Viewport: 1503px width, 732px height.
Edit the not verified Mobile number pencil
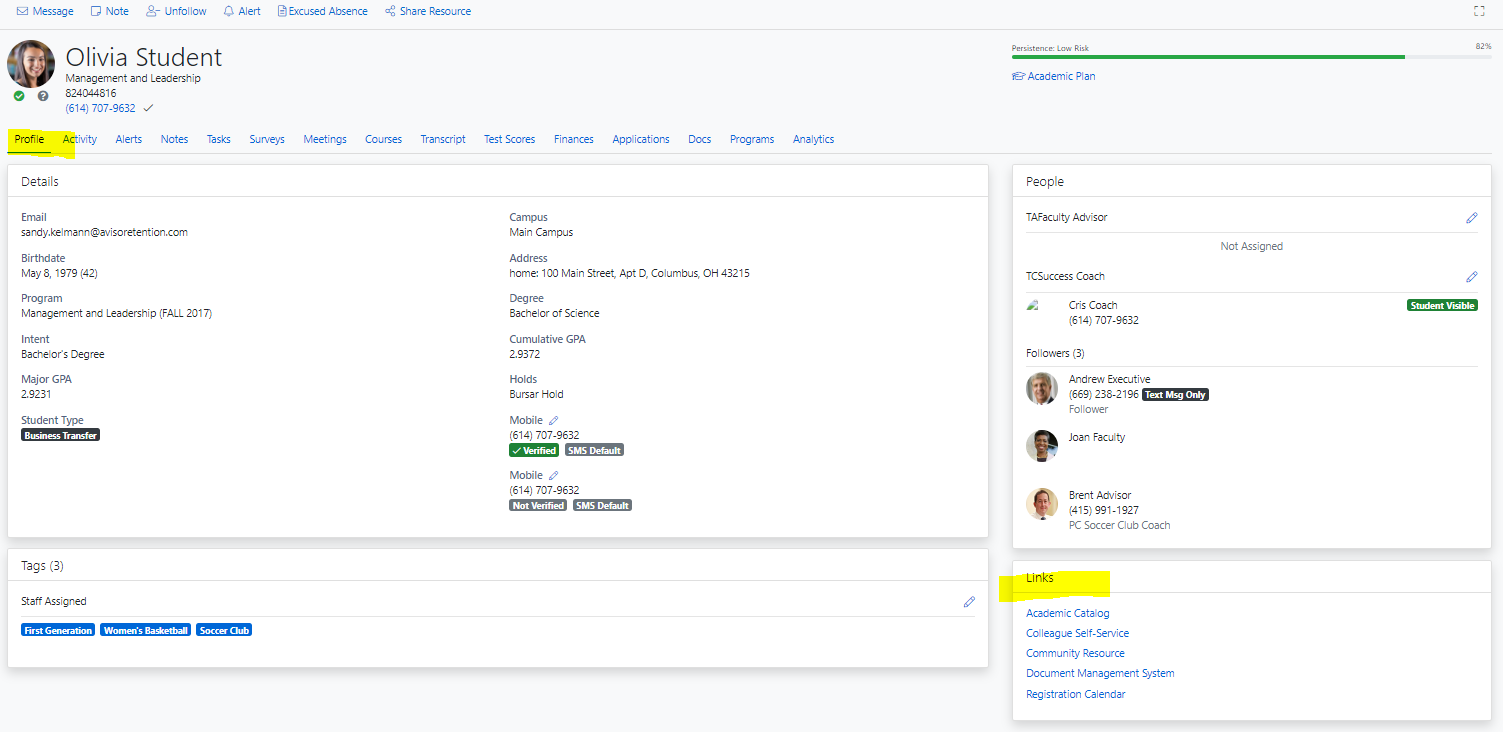point(554,475)
